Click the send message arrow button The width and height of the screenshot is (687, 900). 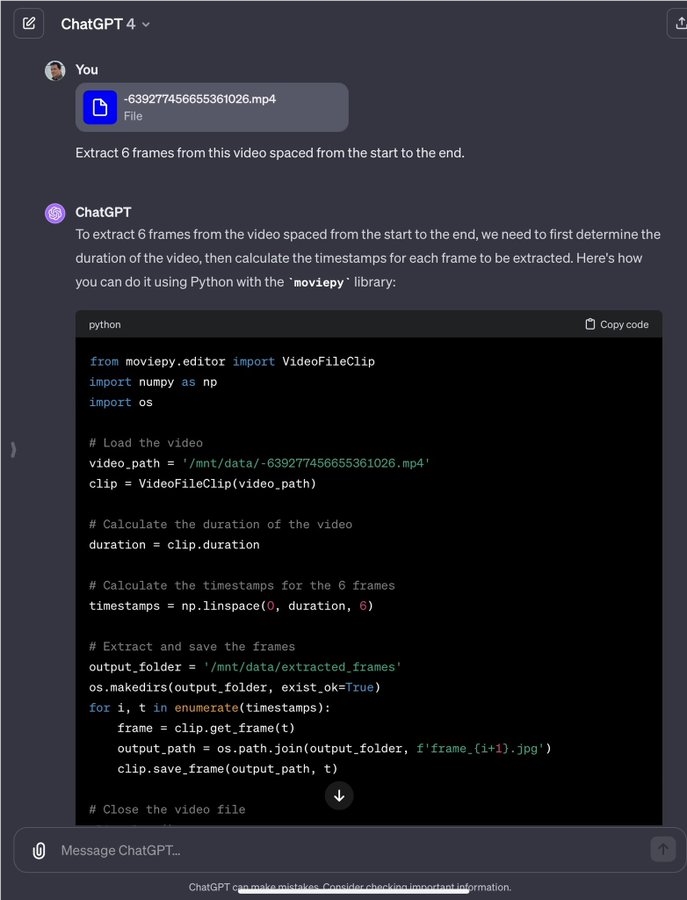click(662, 849)
